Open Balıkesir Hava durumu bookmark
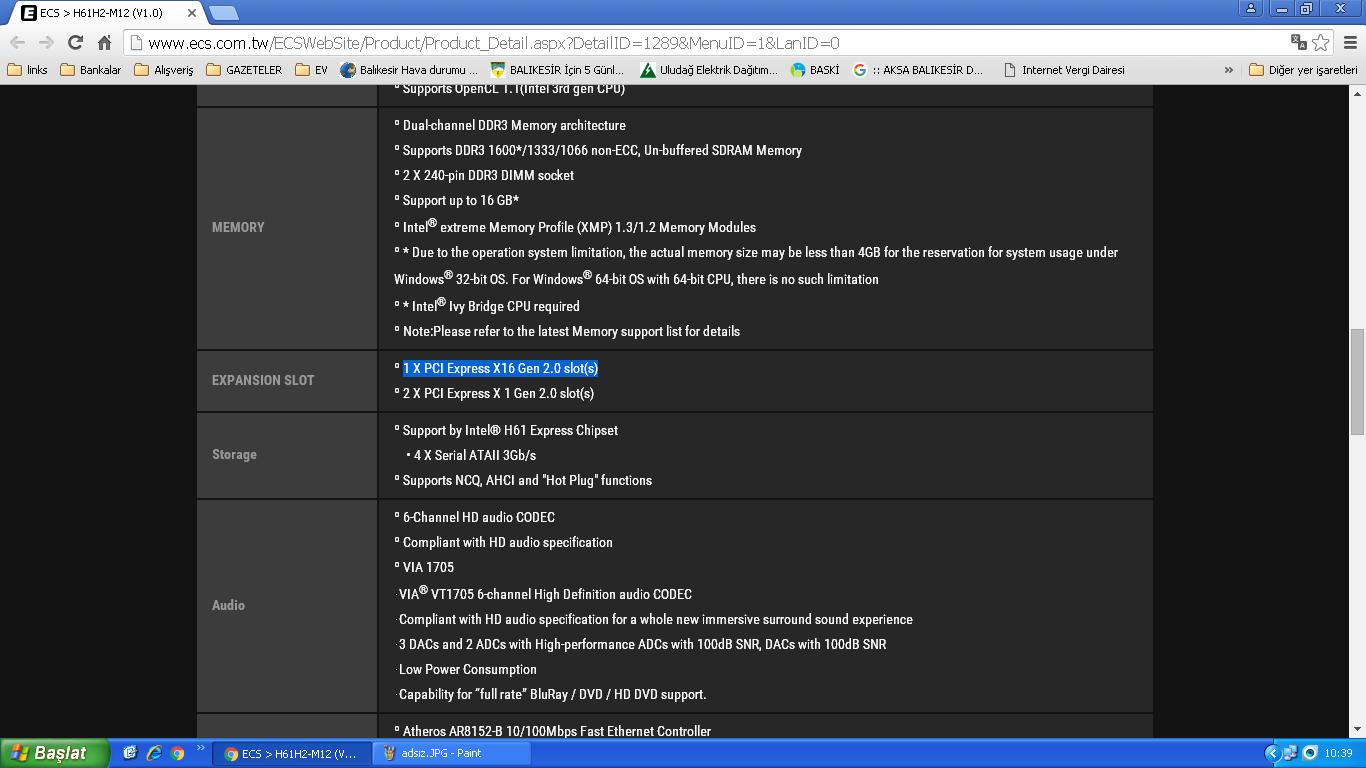 pos(409,70)
